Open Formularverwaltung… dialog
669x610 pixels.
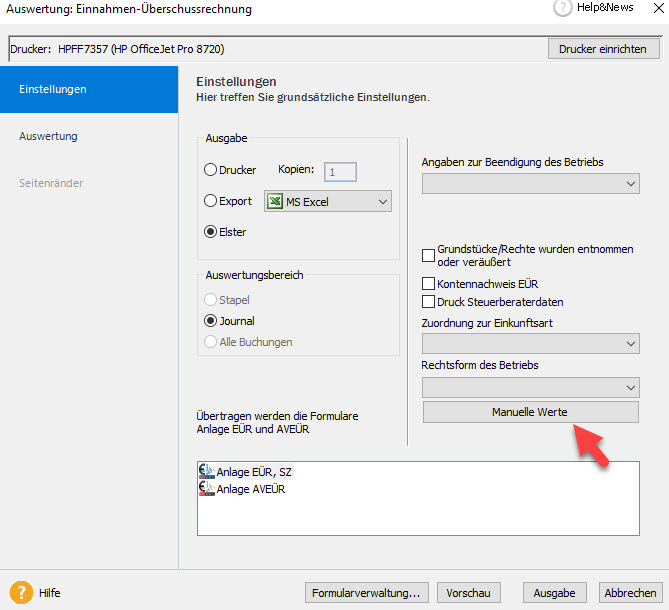366,593
